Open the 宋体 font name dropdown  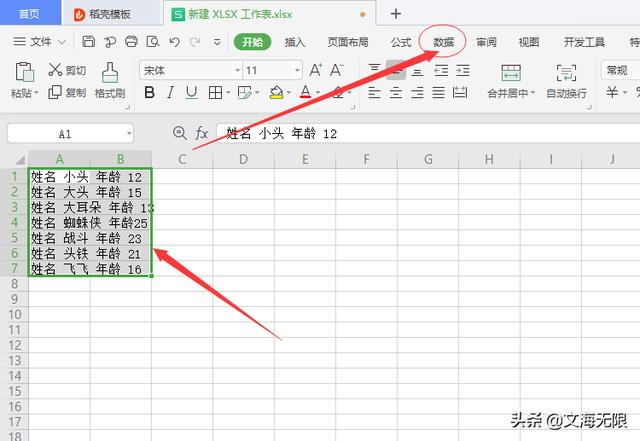(x=237, y=70)
